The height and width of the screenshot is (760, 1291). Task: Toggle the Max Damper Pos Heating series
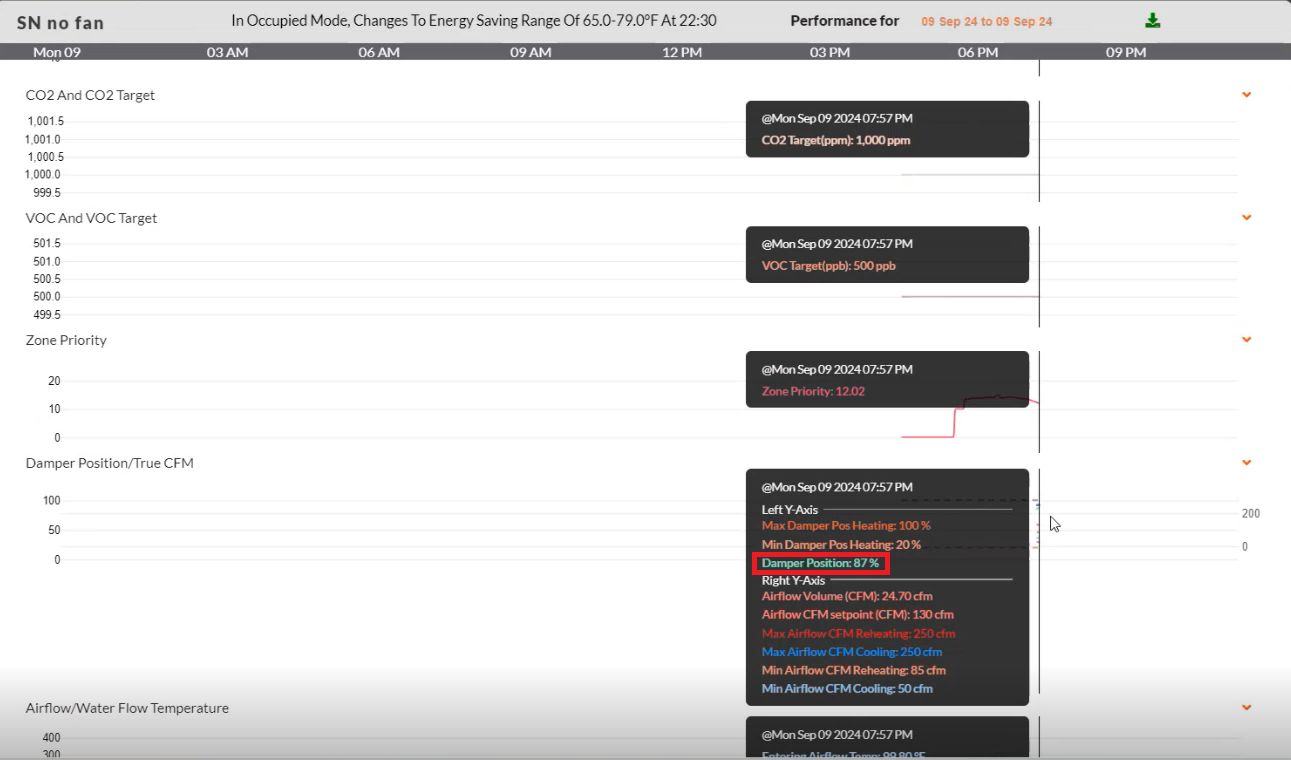846,525
